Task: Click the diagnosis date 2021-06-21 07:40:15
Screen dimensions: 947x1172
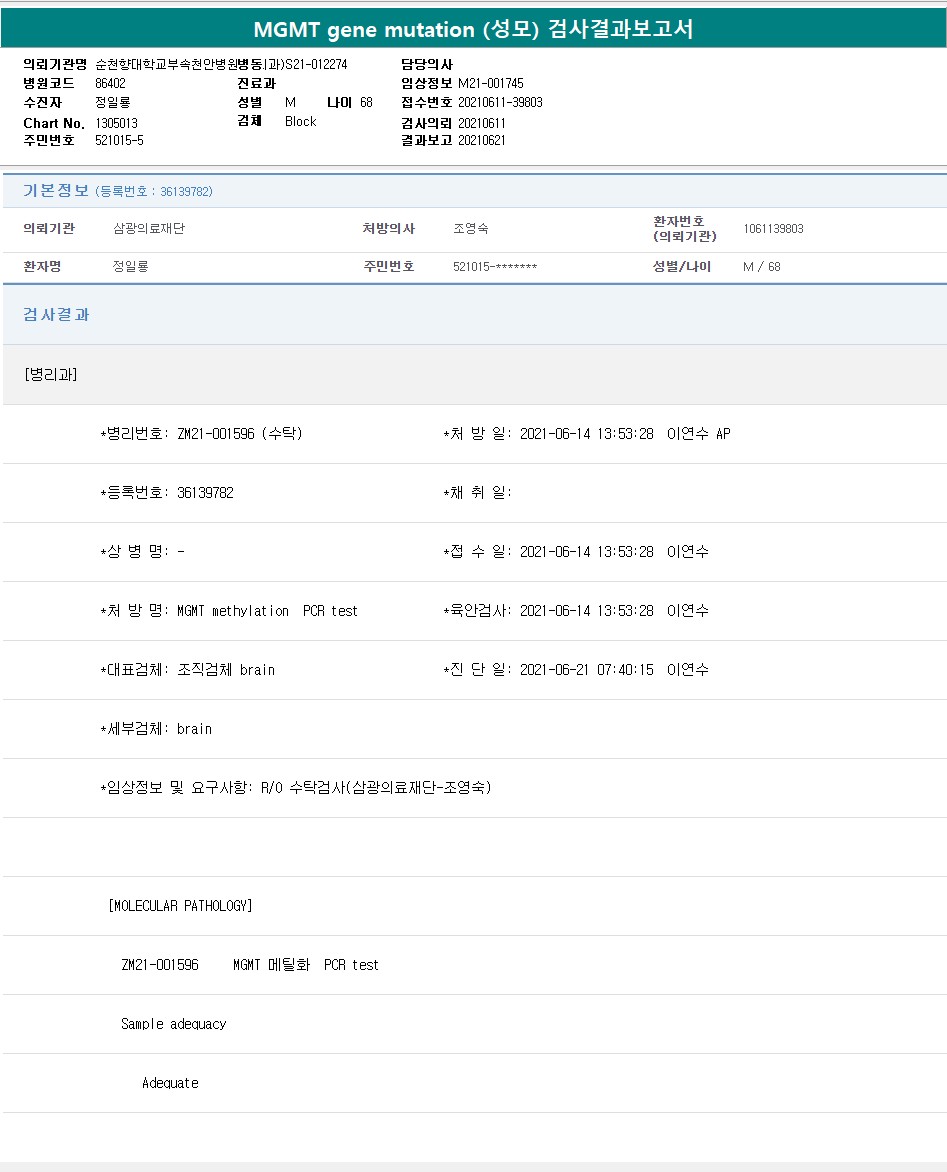Action: coord(586,670)
